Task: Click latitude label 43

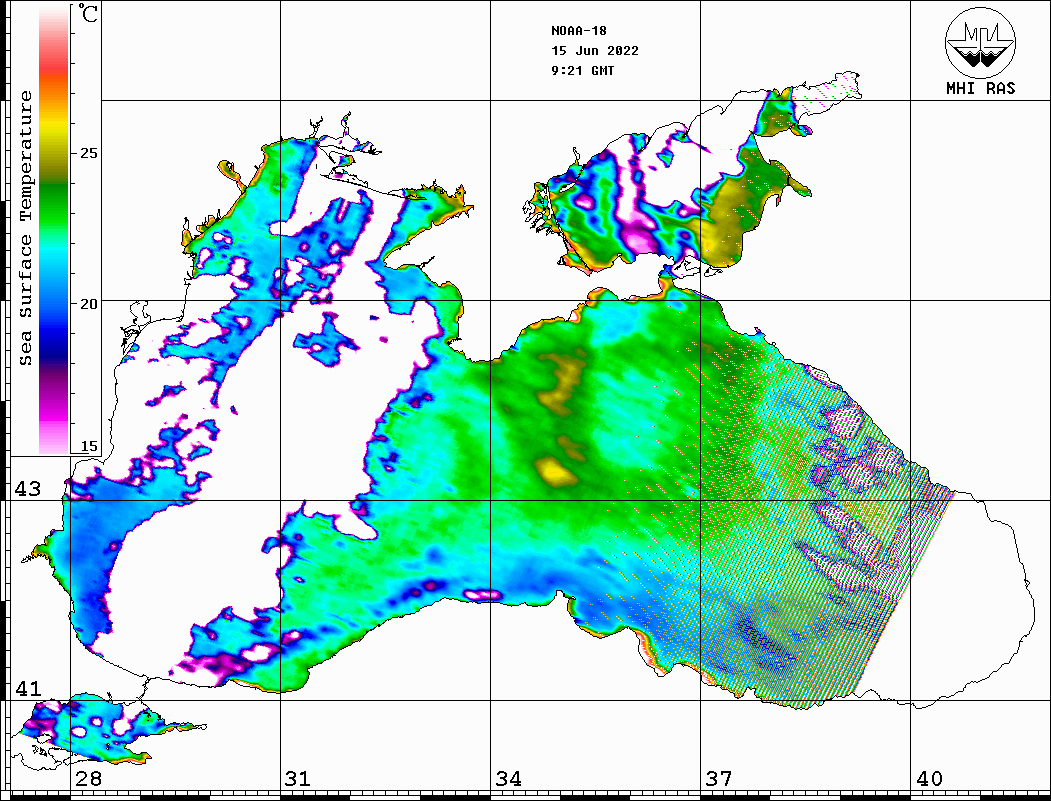Action: point(27,489)
